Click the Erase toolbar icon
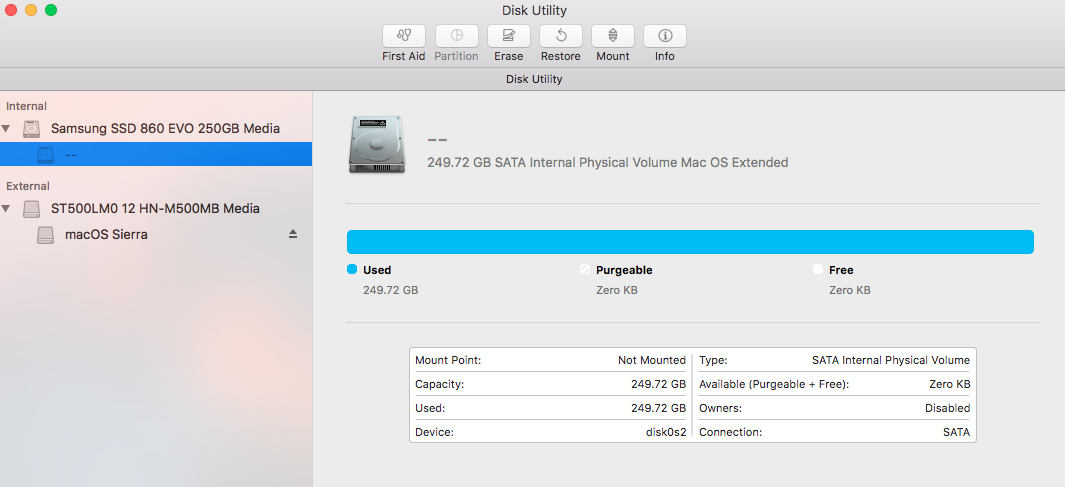Image resolution: width=1065 pixels, height=487 pixels. (508, 36)
